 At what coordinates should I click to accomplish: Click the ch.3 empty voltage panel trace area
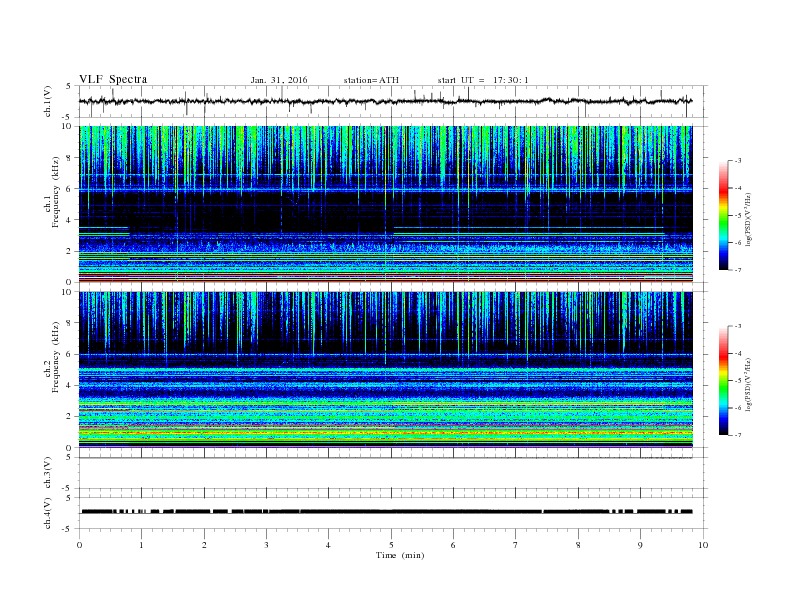tap(393, 473)
